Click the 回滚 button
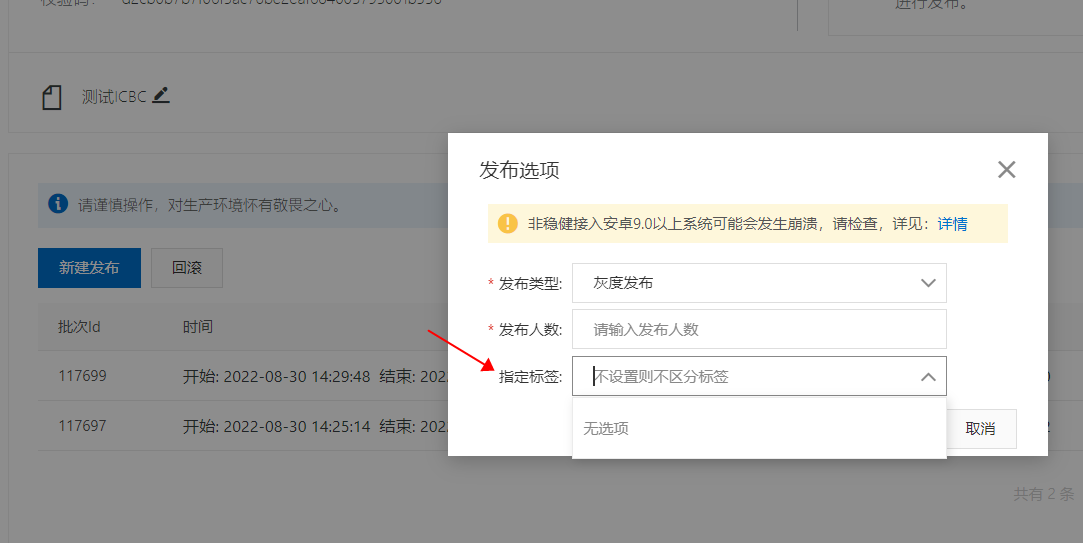This screenshot has height=543, width=1083. tap(187, 267)
